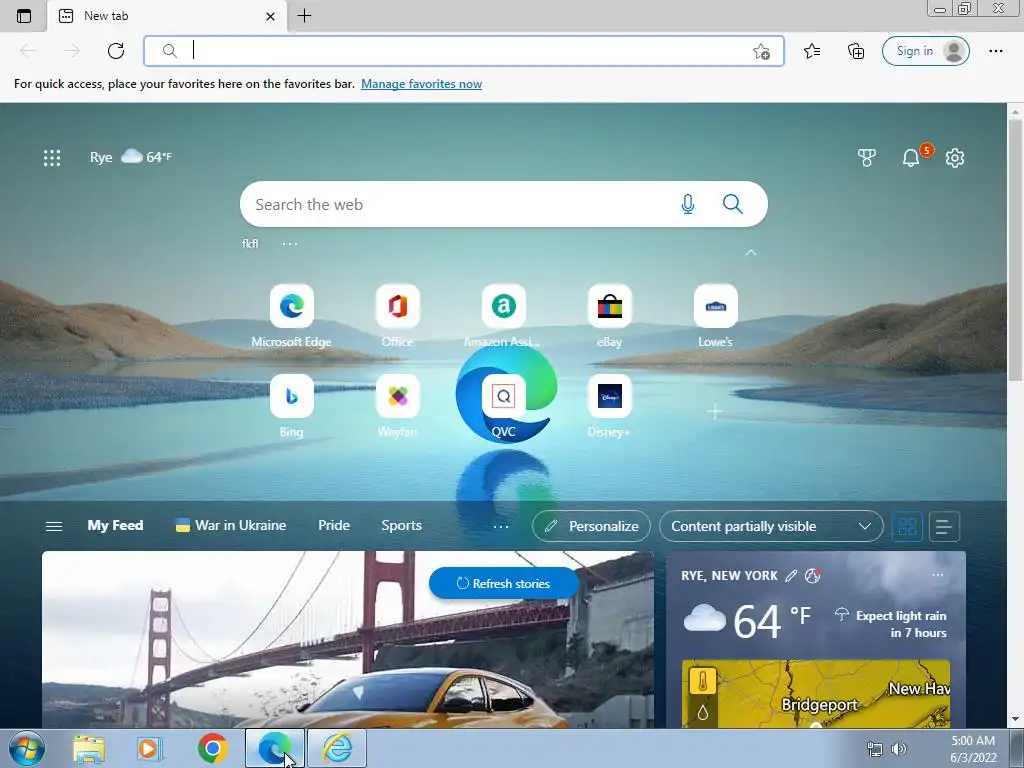Open the Collections icon
This screenshot has width=1024, height=768.
click(x=856, y=51)
